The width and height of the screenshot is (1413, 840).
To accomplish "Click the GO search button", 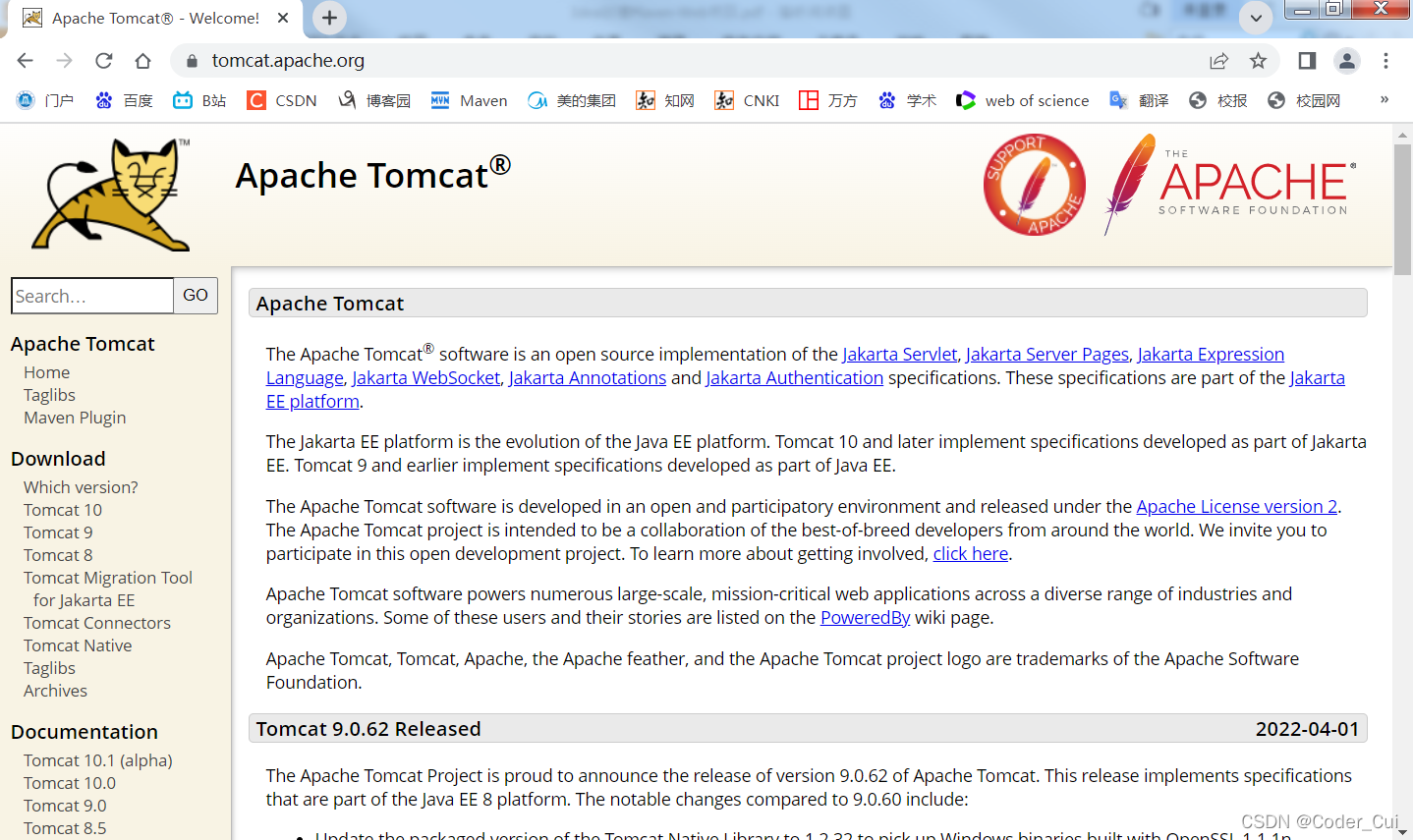I will 196,296.
